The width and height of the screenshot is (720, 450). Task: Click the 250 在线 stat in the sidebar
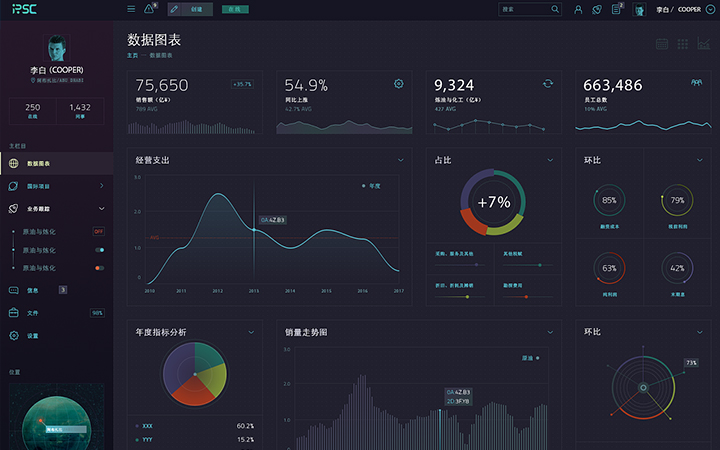tap(33, 111)
